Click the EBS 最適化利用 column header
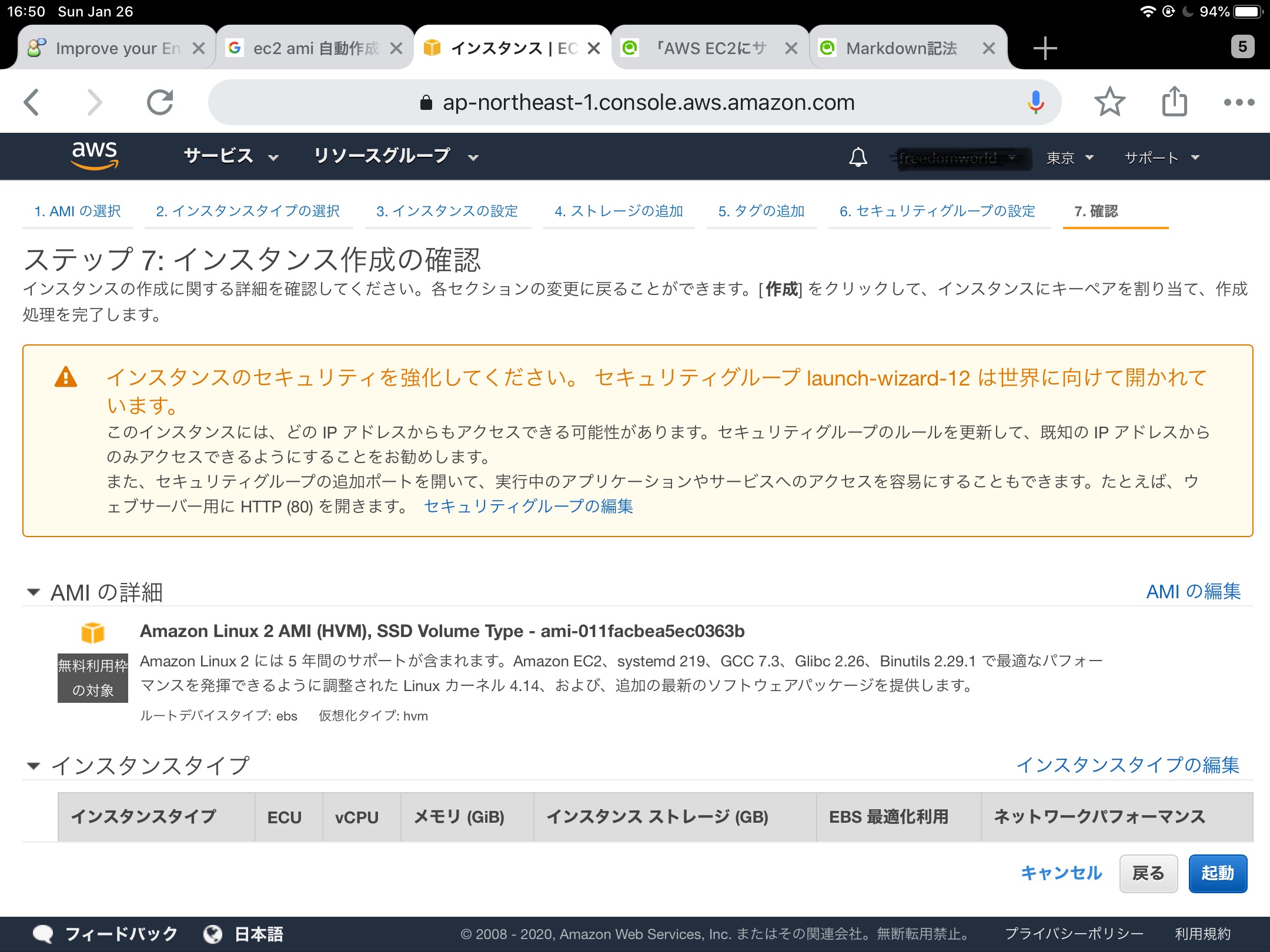This screenshot has height=952, width=1270. pyautogui.click(x=898, y=817)
